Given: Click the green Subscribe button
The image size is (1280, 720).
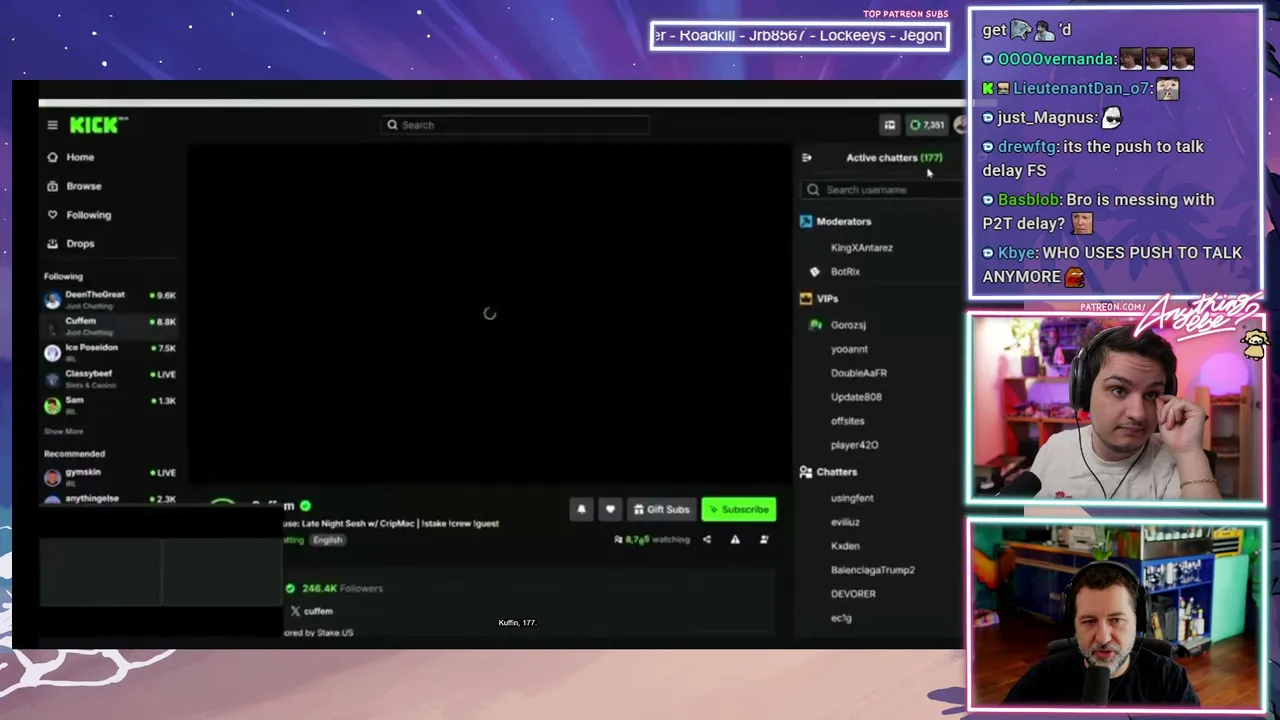Looking at the screenshot, I should (738, 510).
